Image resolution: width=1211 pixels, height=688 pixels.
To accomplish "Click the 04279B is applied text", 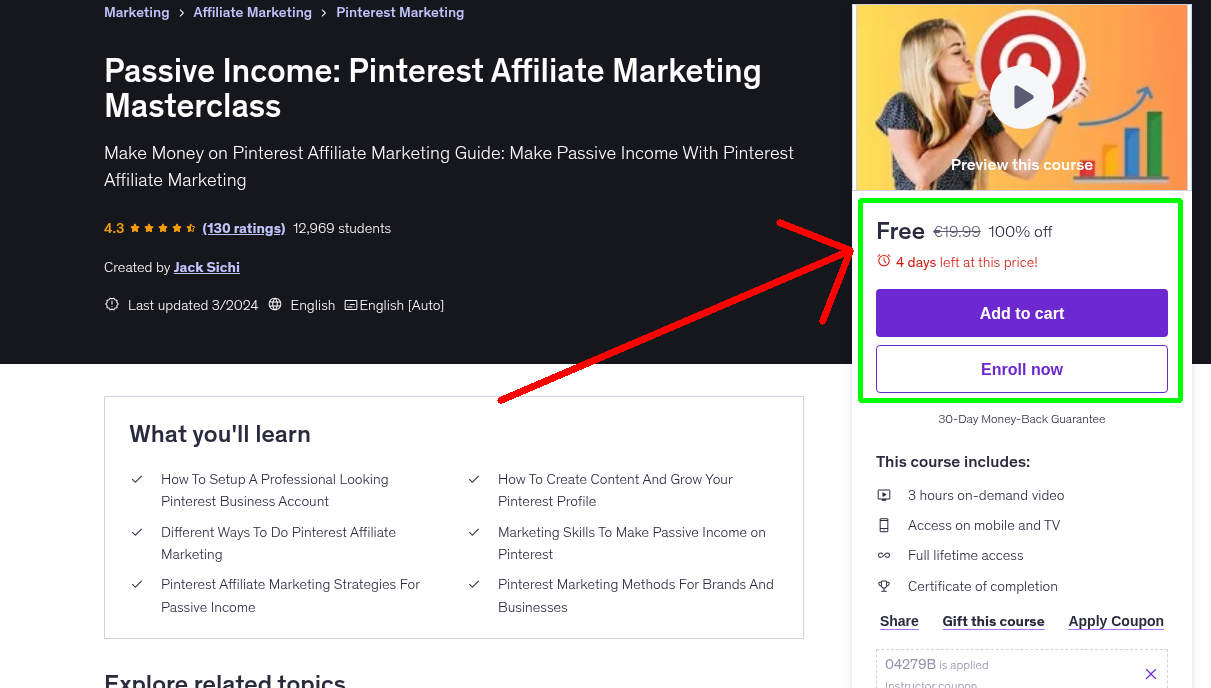I will click(937, 664).
